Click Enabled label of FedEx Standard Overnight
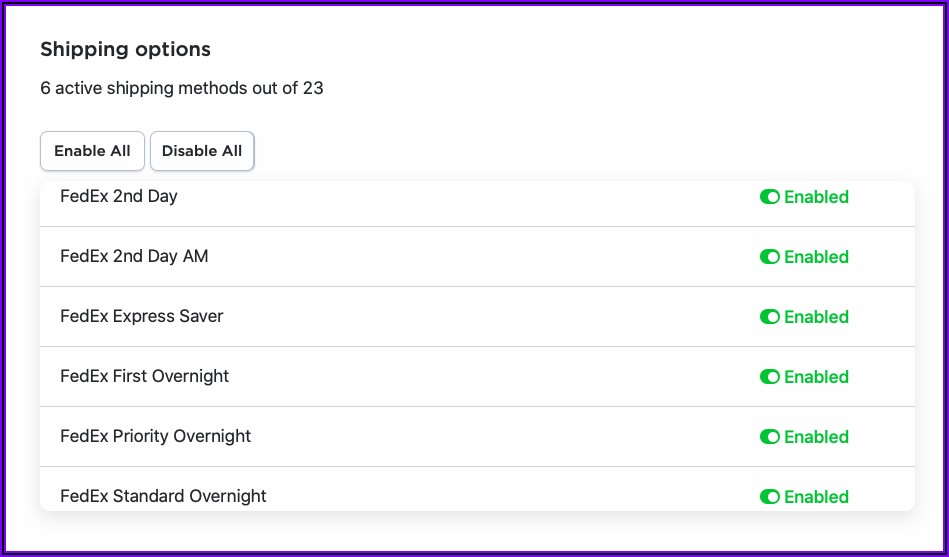949x557 pixels. pyautogui.click(x=816, y=496)
